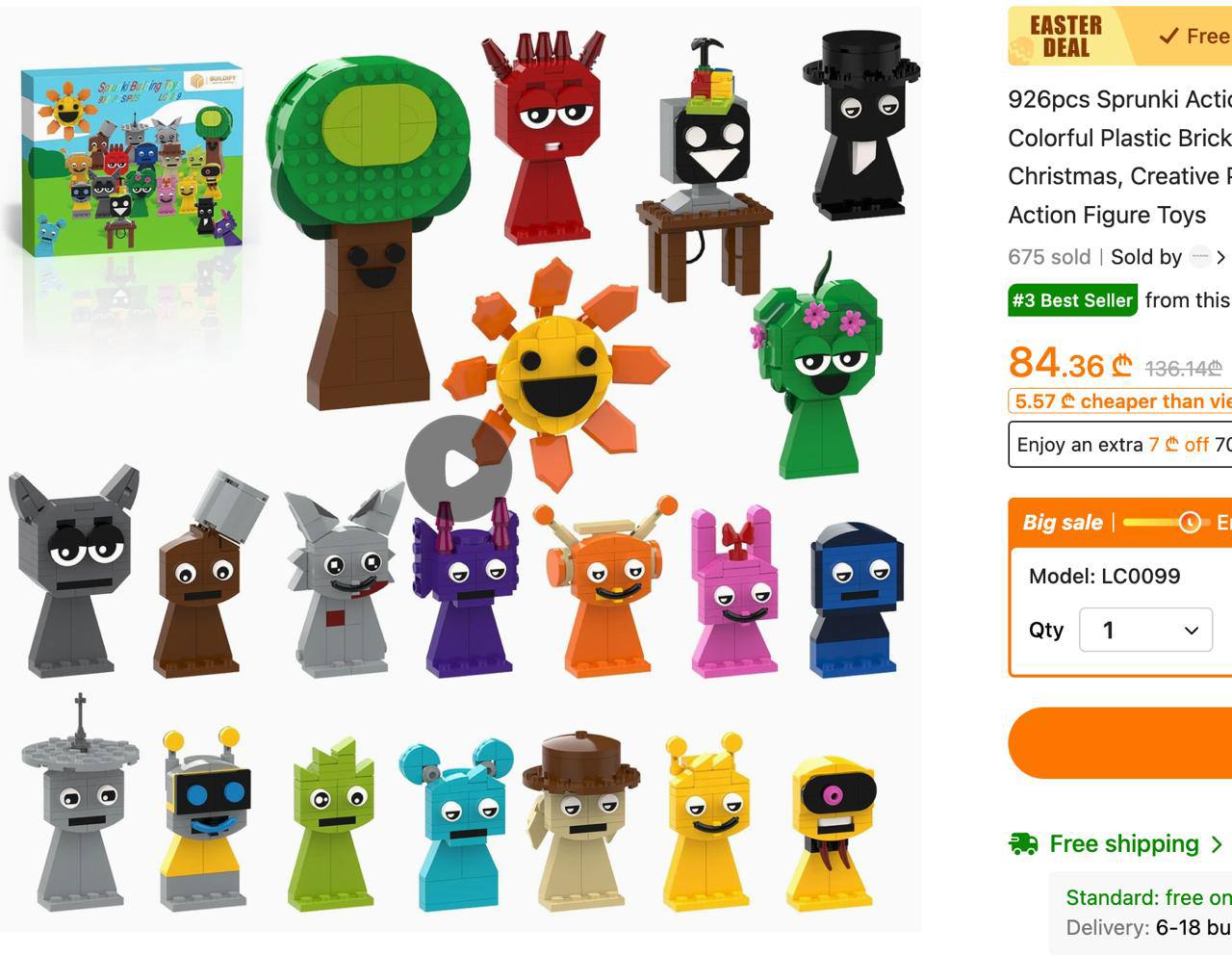Click the product box packaging image
1232x955 pixels.
pyautogui.click(x=132, y=161)
